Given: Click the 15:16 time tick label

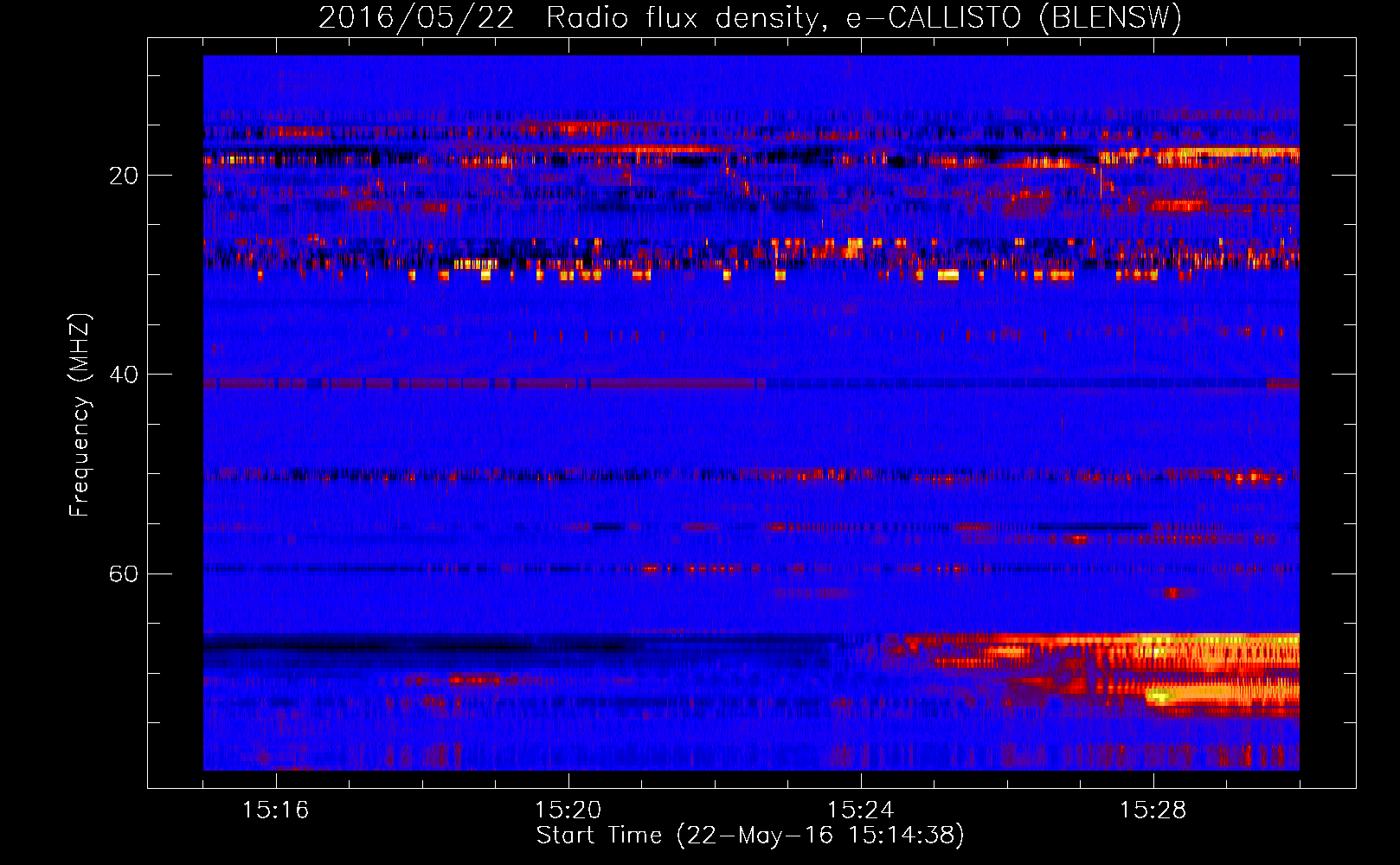Looking at the screenshot, I should pyautogui.click(x=276, y=811).
